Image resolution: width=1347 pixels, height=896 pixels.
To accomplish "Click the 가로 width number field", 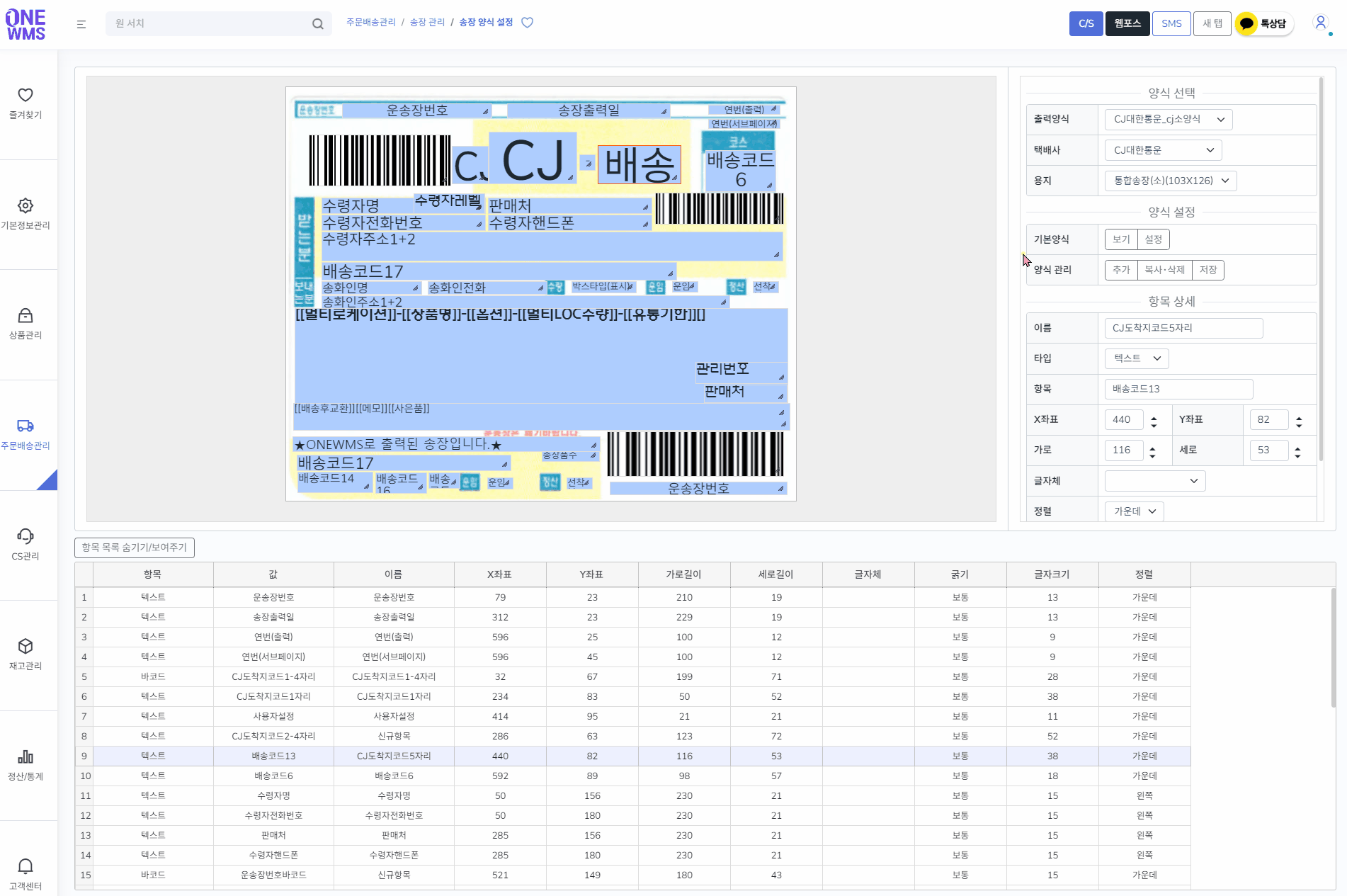I will 1124,450.
